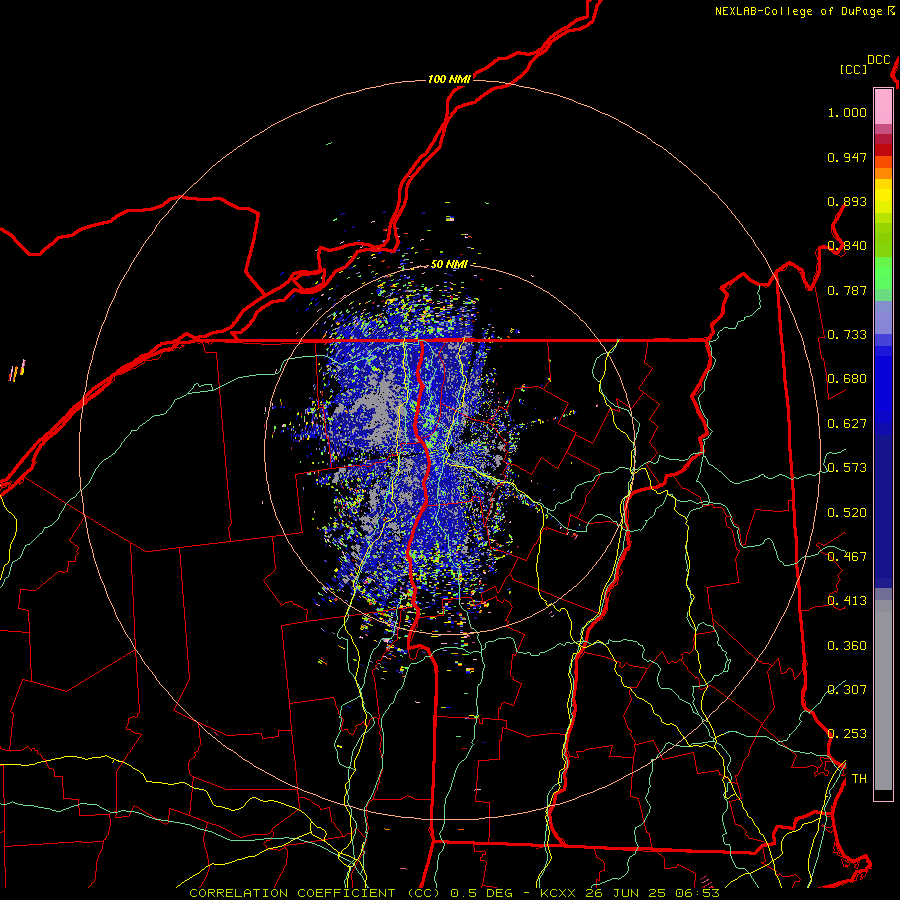Select the 0.467 scale value
The image size is (900, 900).
click(x=847, y=557)
